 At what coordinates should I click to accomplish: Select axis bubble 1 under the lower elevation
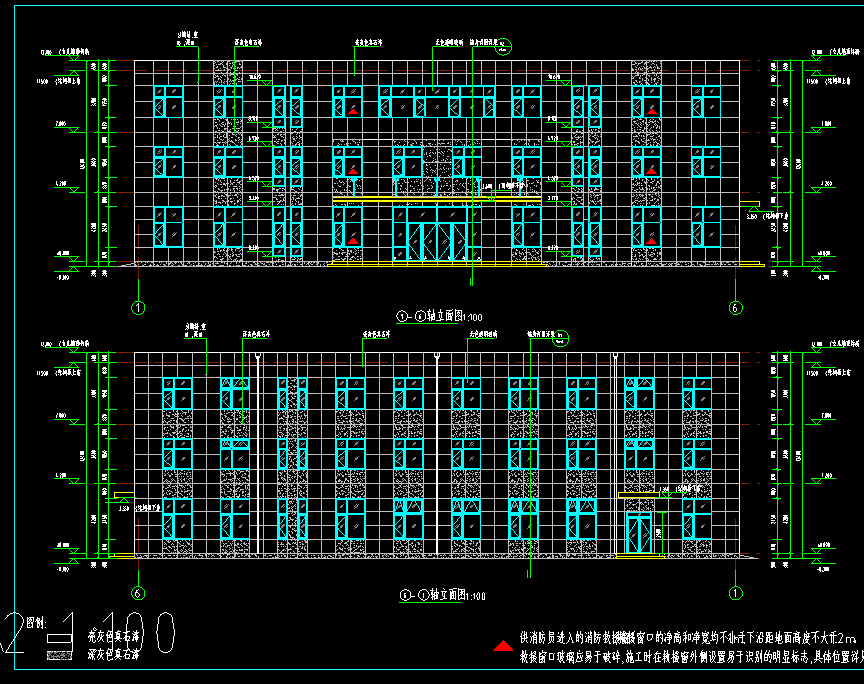736,593
